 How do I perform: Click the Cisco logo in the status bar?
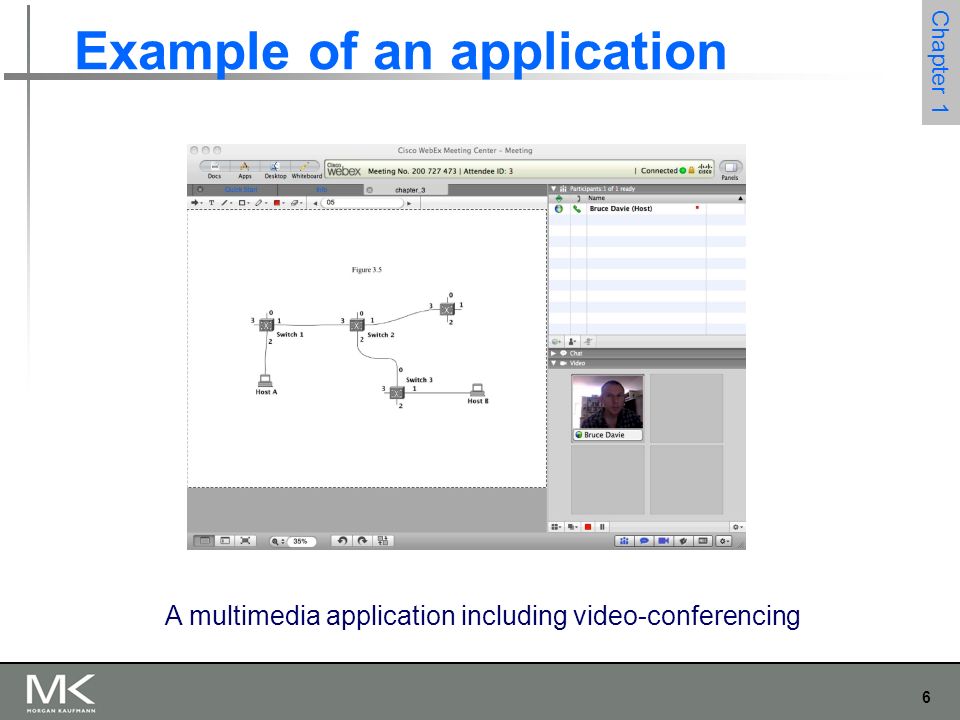click(x=705, y=169)
